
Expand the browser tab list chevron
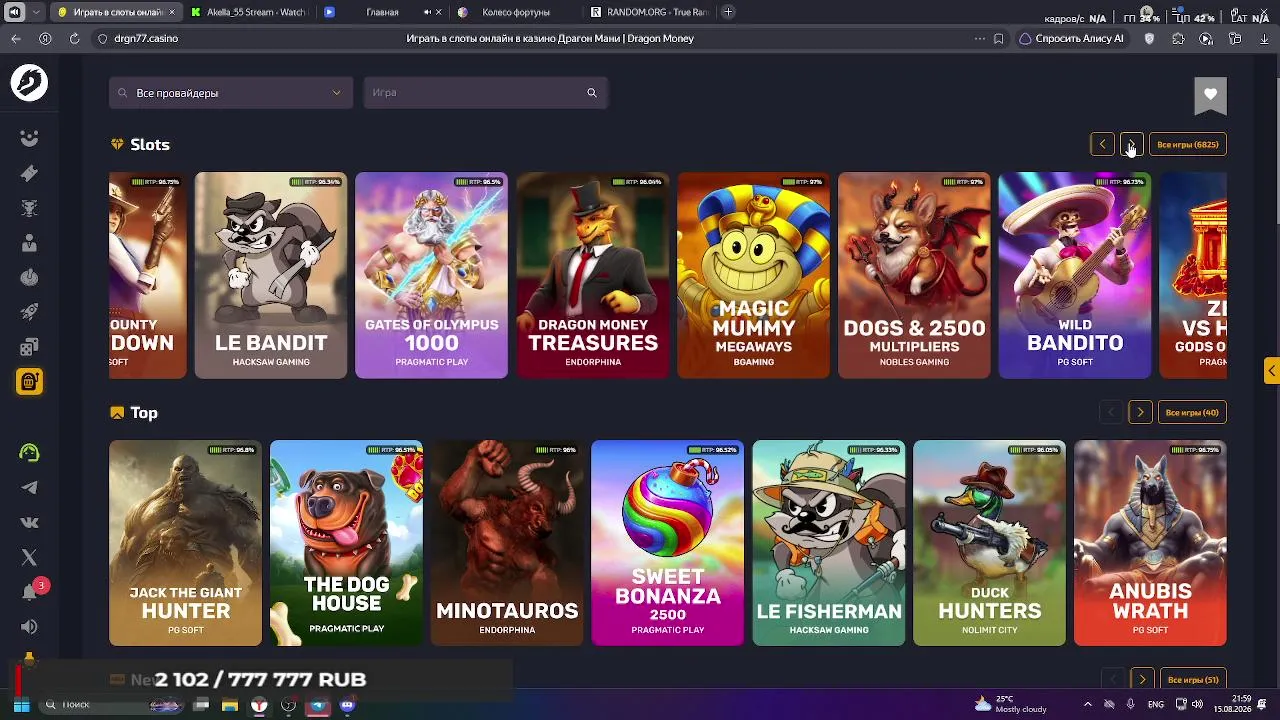pos(37,12)
